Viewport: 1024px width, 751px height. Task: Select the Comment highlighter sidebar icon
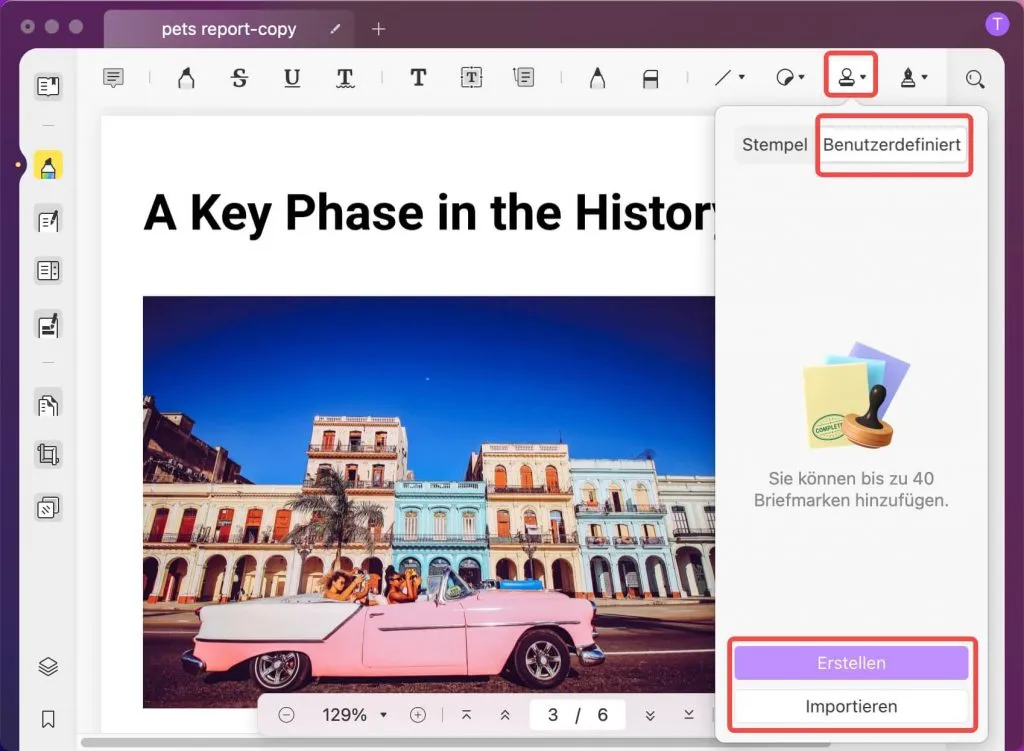tap(48, 166)
